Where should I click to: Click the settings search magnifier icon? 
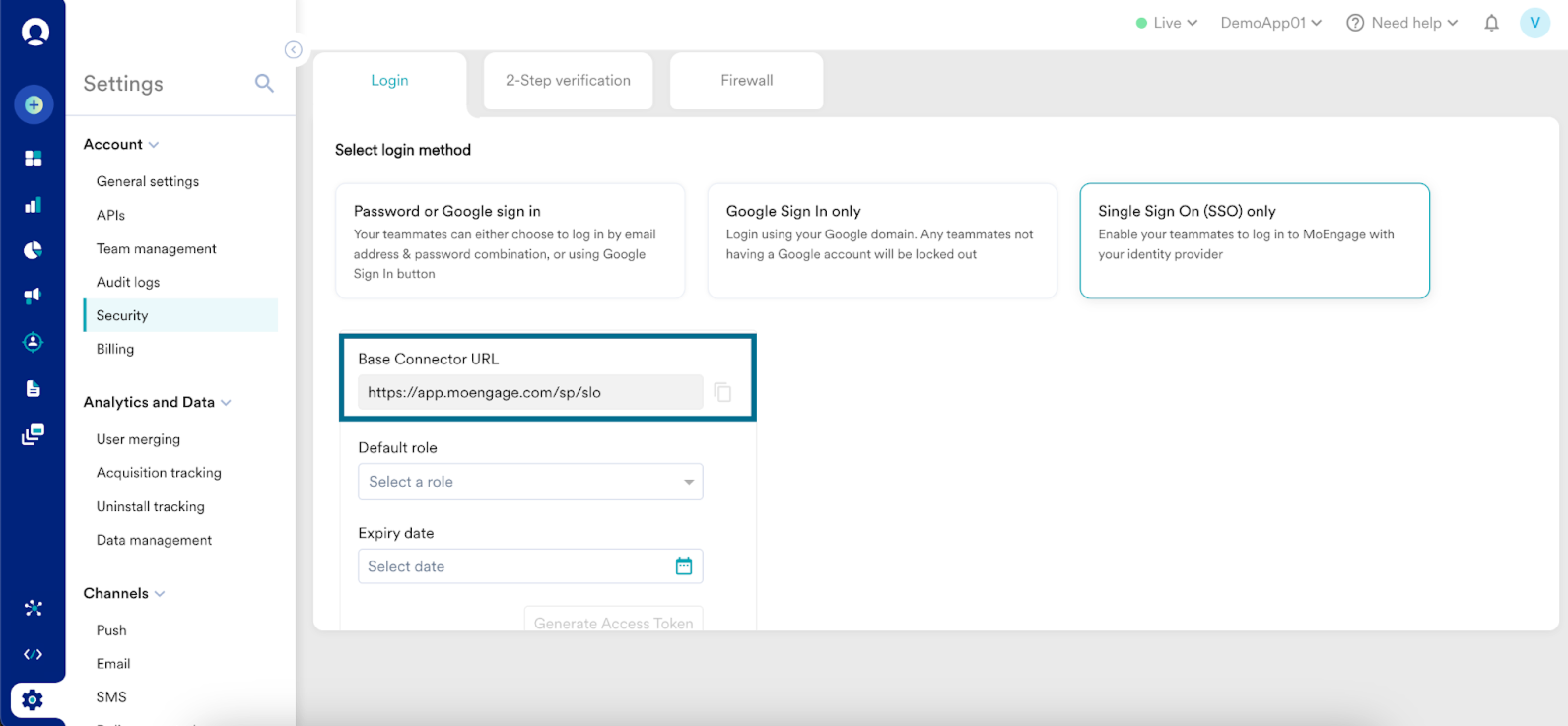click(x=264, y=83)
